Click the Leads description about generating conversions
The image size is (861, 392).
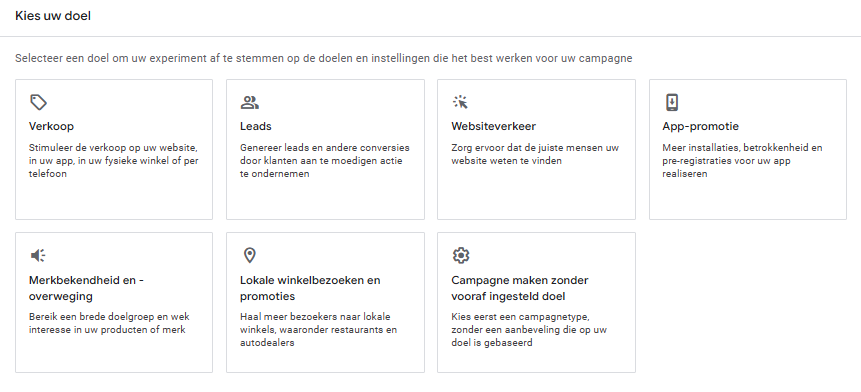click(x=325, y=161)
